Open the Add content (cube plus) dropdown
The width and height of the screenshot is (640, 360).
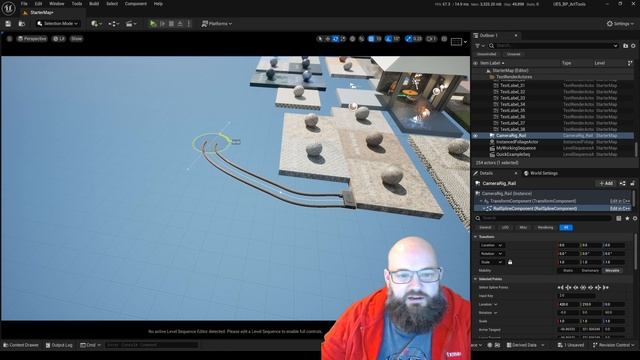(96, 24)
